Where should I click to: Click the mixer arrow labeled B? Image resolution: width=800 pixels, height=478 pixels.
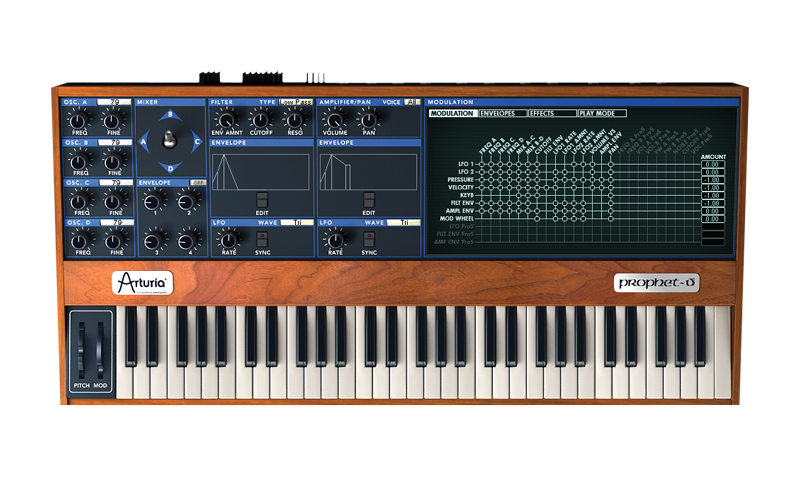coord(170,115)
